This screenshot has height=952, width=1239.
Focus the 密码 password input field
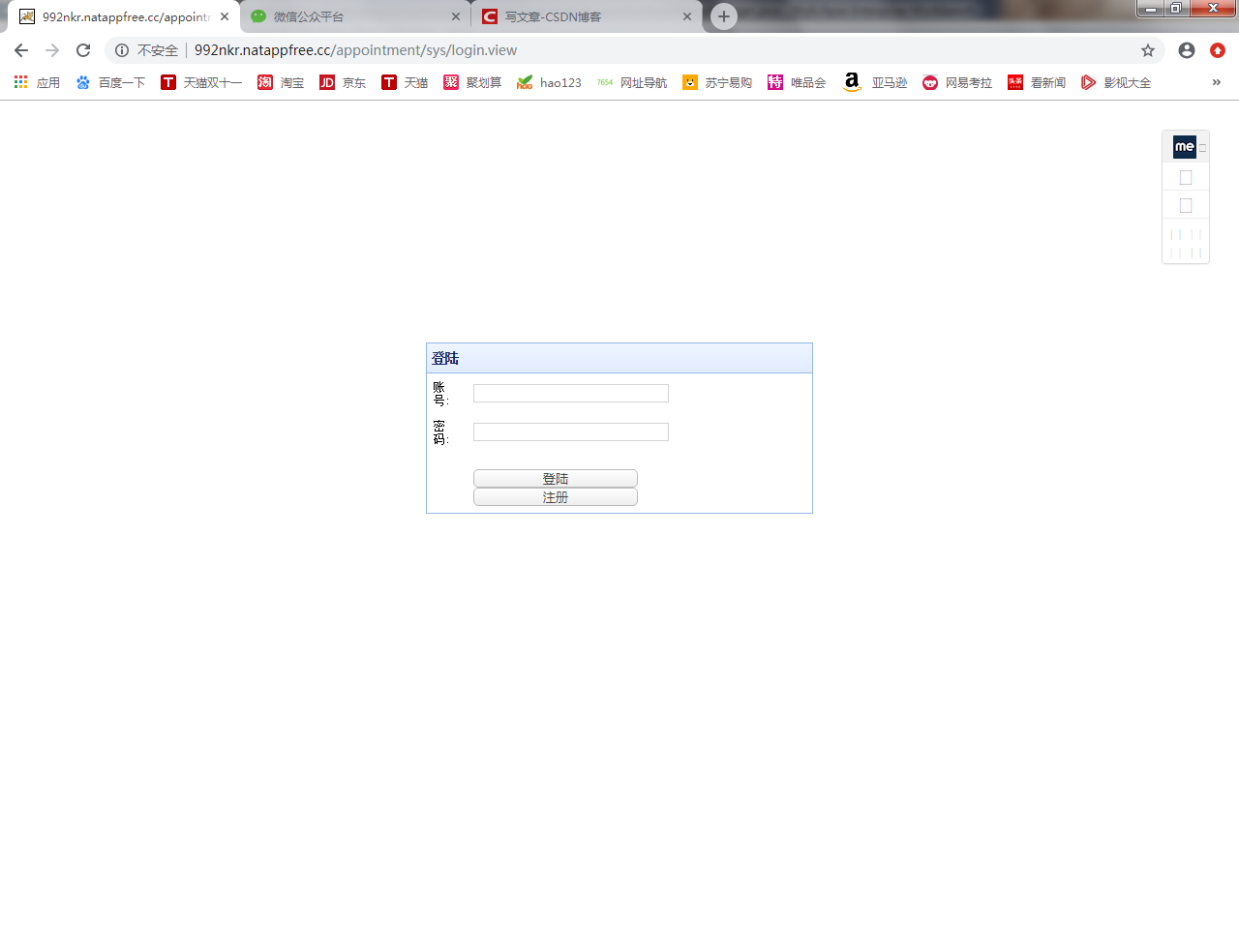pos(571,431)
